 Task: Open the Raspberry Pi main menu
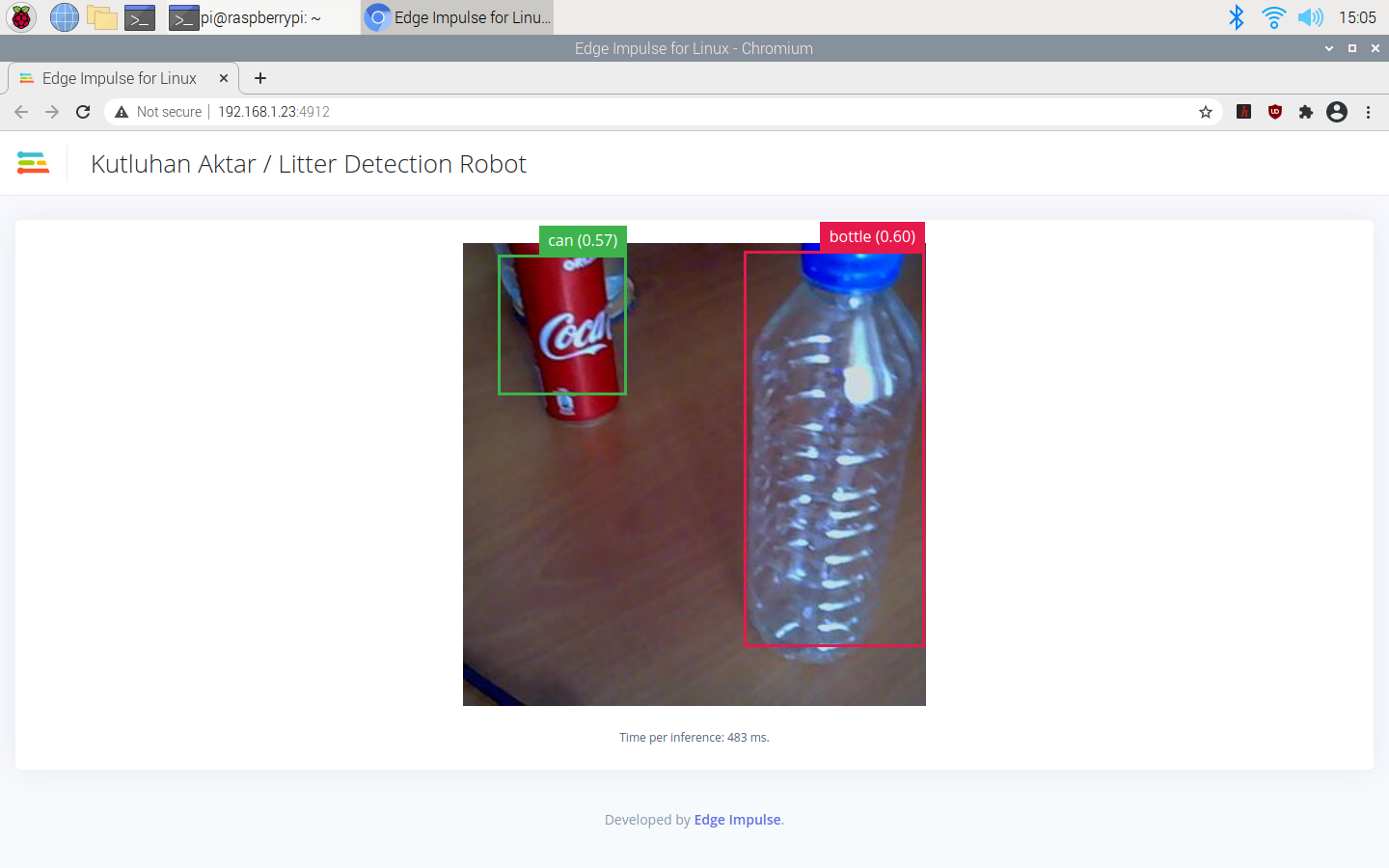click(x=21, y=17)
